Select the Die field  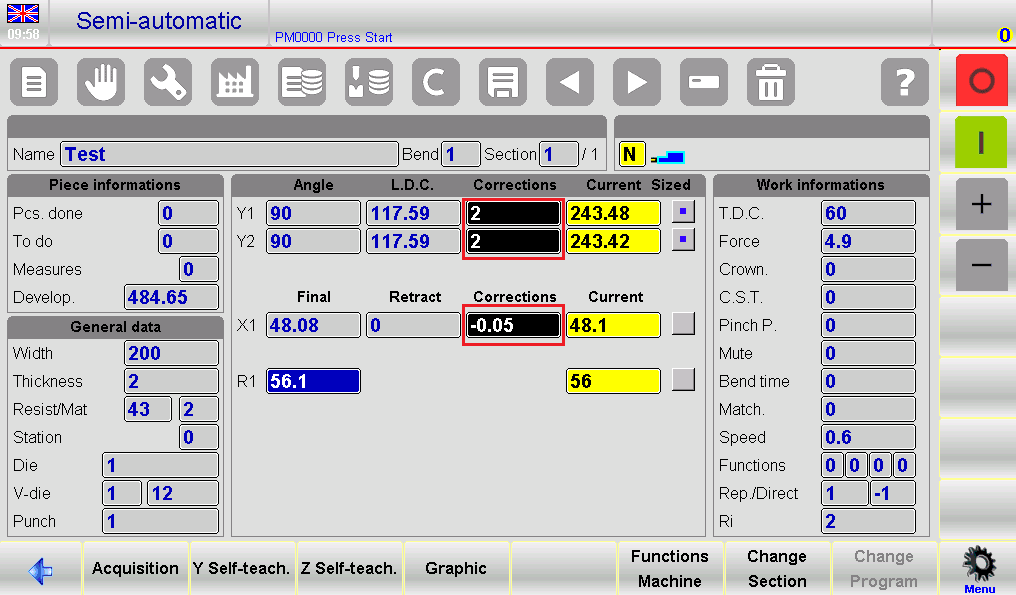(161, 465)
